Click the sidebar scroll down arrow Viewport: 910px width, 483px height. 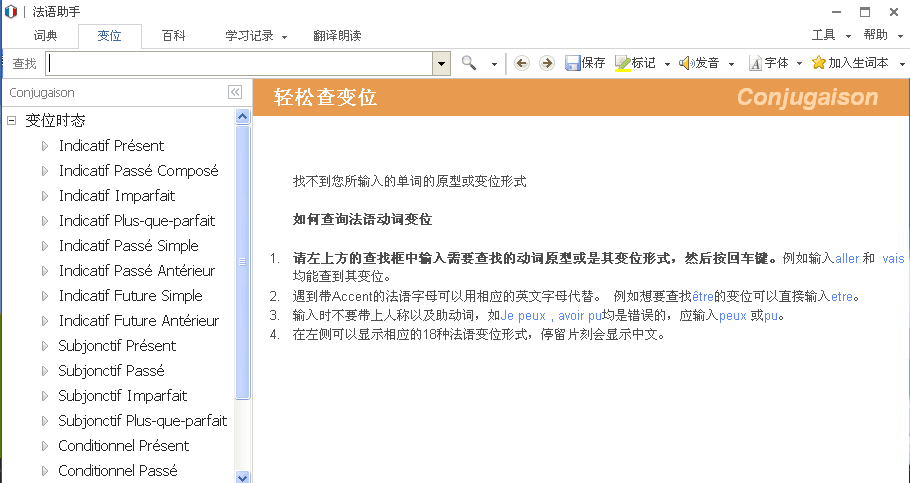point(242,476)
